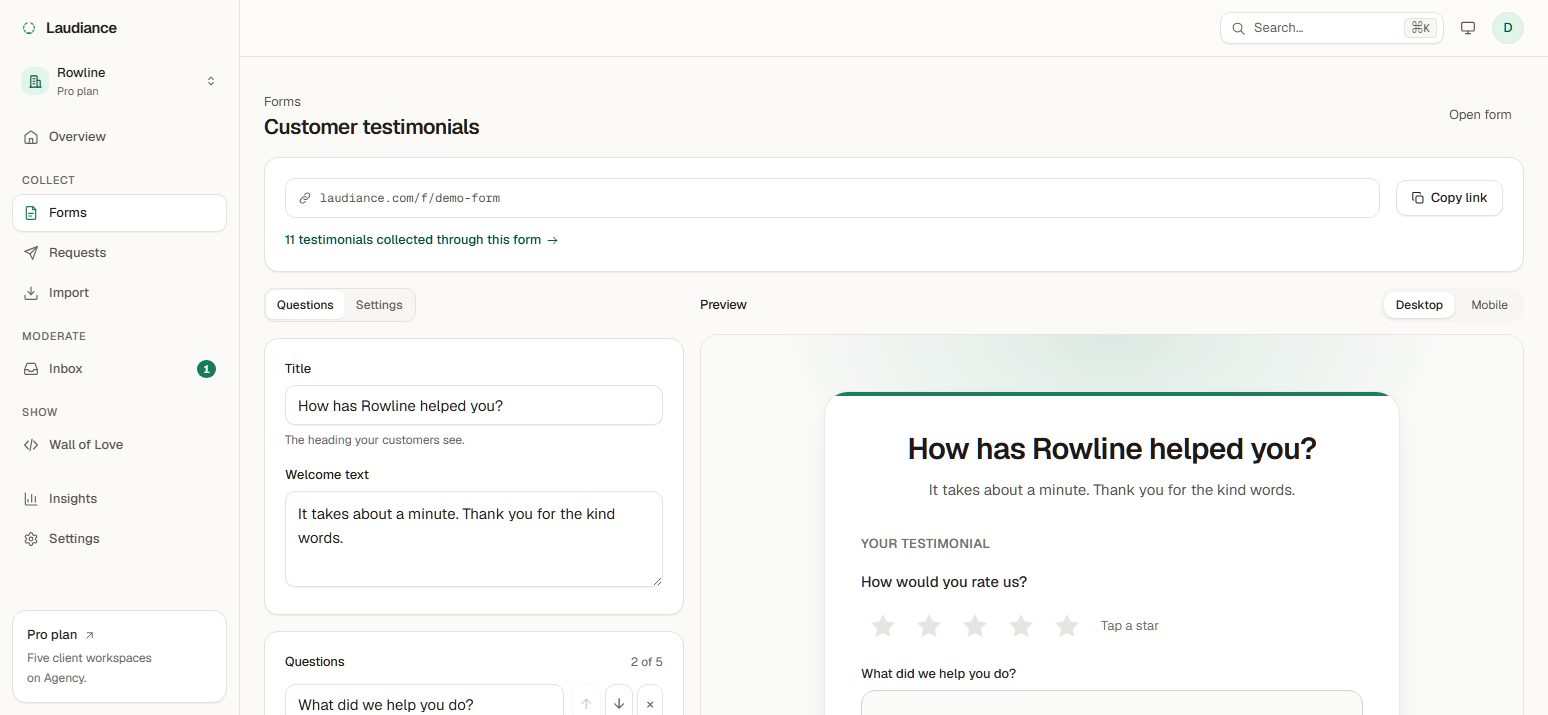Open the Import page

(119, 293)
